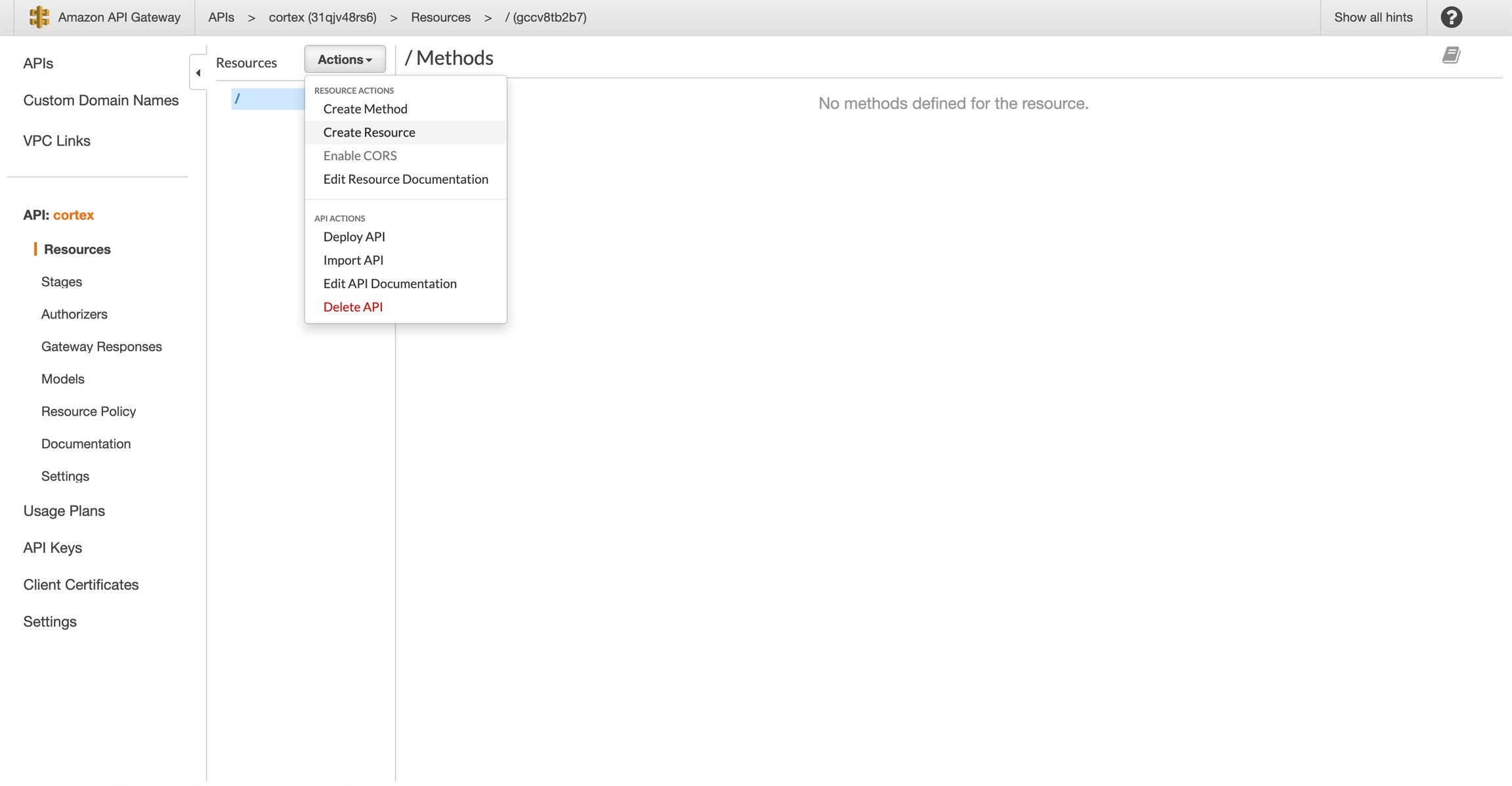
Task: Select Edit Resource Documentation option
Action: coord(405,179)
